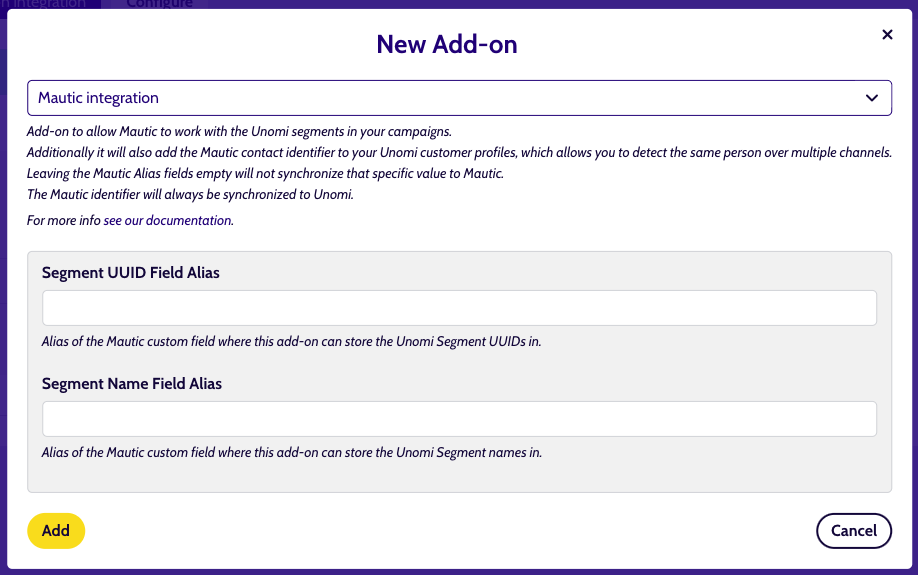
Task: Open the see our documentation link
Action: [x=167, y=221]
